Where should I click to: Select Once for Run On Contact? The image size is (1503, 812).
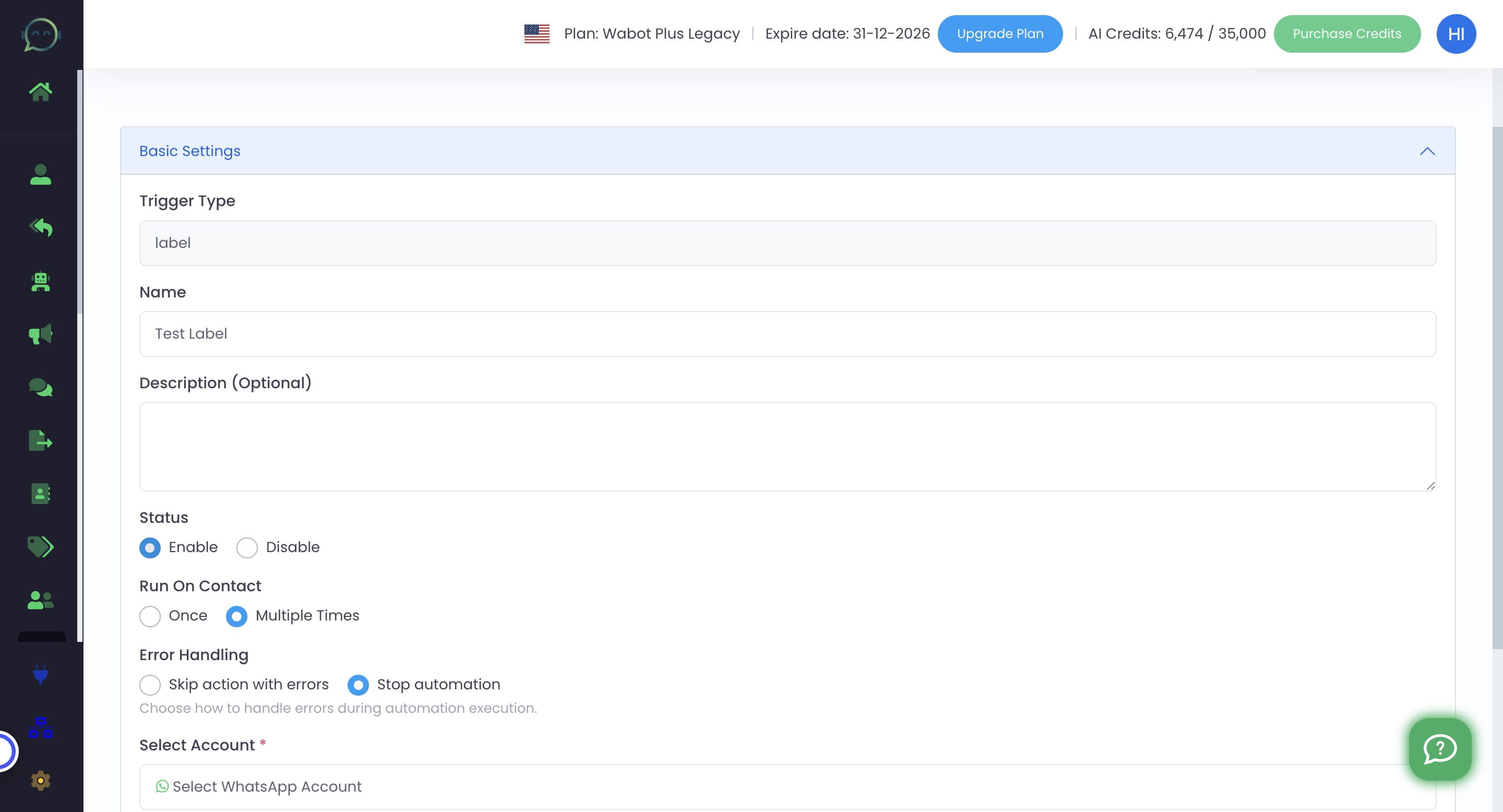pyautogui.click(x=150, y=616)
